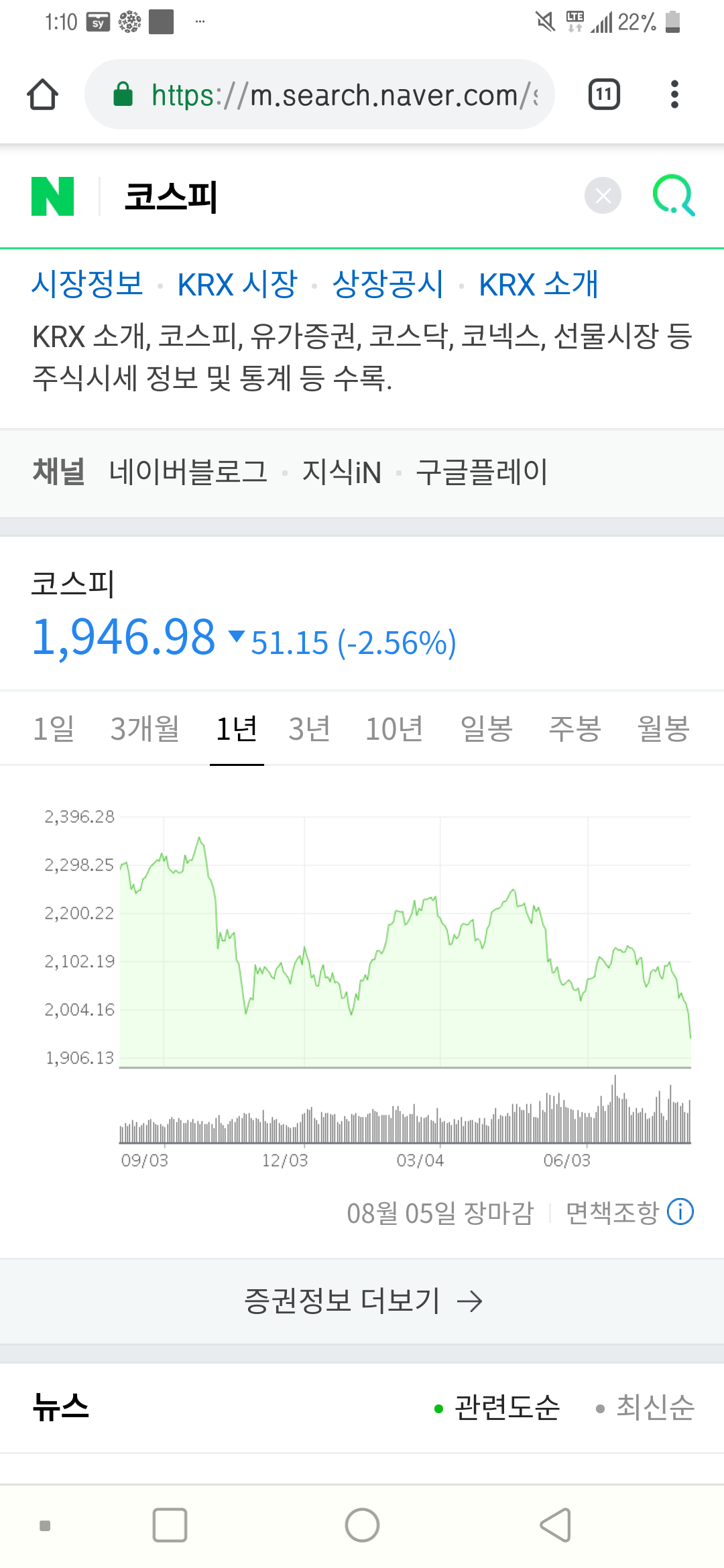Viewport: 724px width, 1568px height.
Task: Tap the HTTPS padlock icon
Action: [125, 94]
